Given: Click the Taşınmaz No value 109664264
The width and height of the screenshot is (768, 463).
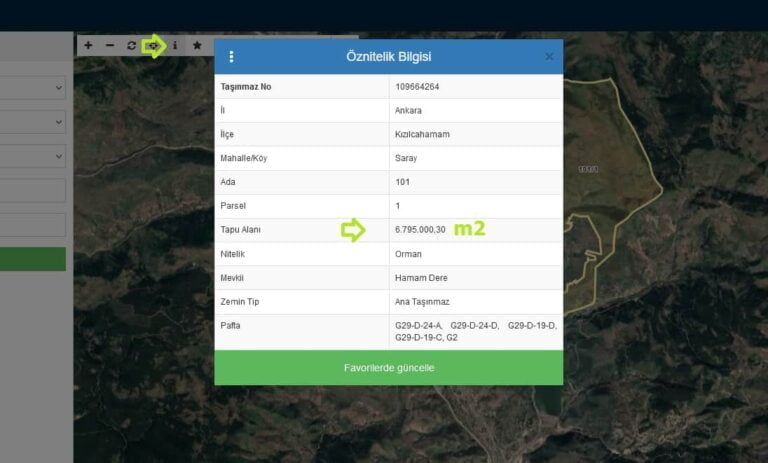Looking at the screenshot, I should pos(417,87).
